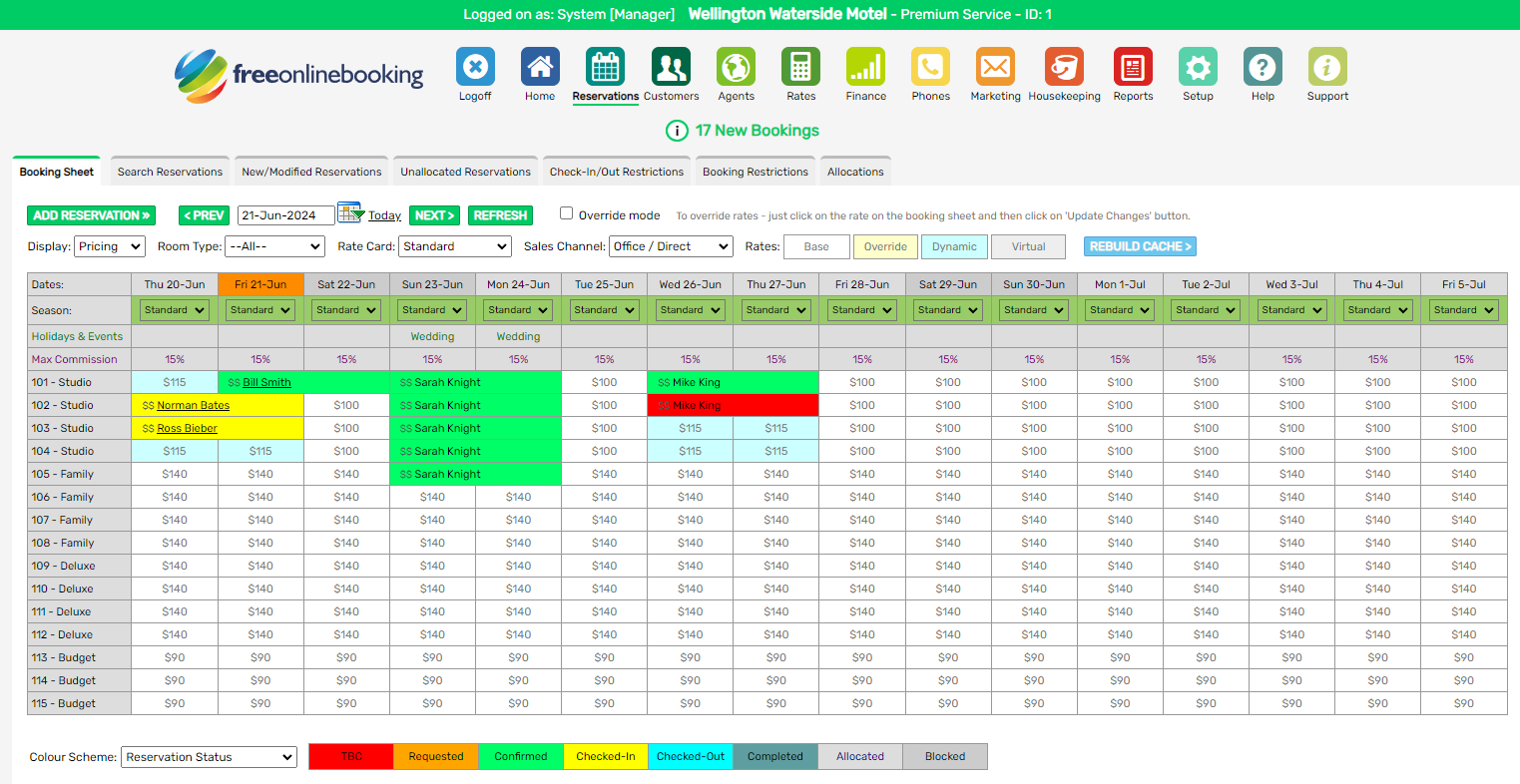Image resolution: width=1520 pixels, height=784 pixels.
Task: Open the Agents globe icon
Action: tap(736, 67)
